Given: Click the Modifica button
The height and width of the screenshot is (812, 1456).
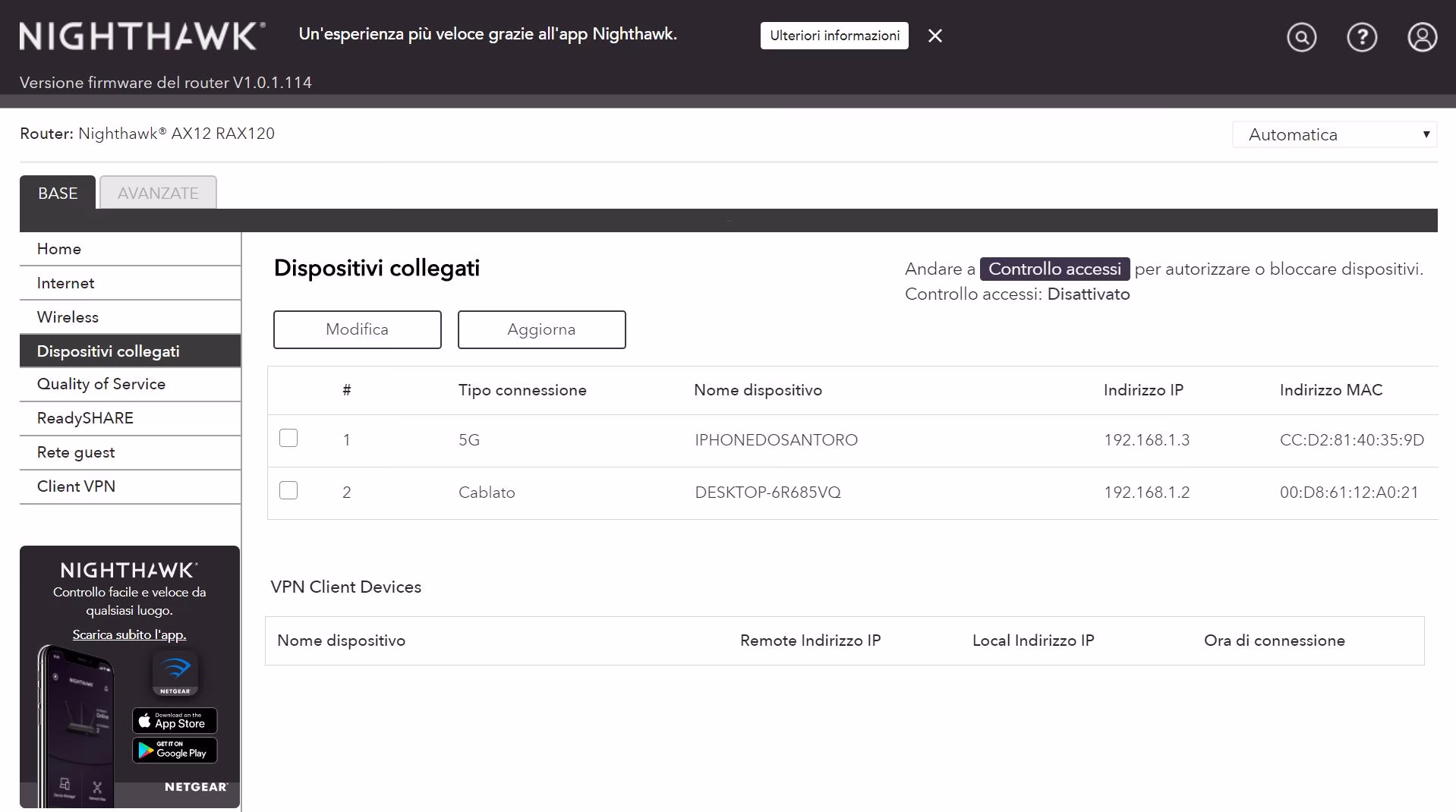Looking at the screenshot, I should tap(358, 329).
